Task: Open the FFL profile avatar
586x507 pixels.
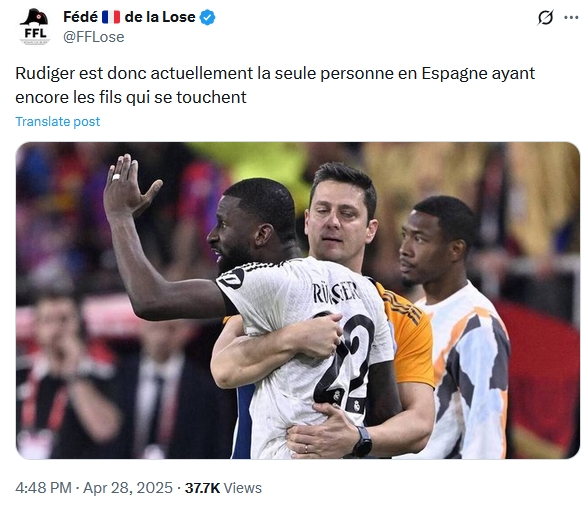Action: click(35, 27)
